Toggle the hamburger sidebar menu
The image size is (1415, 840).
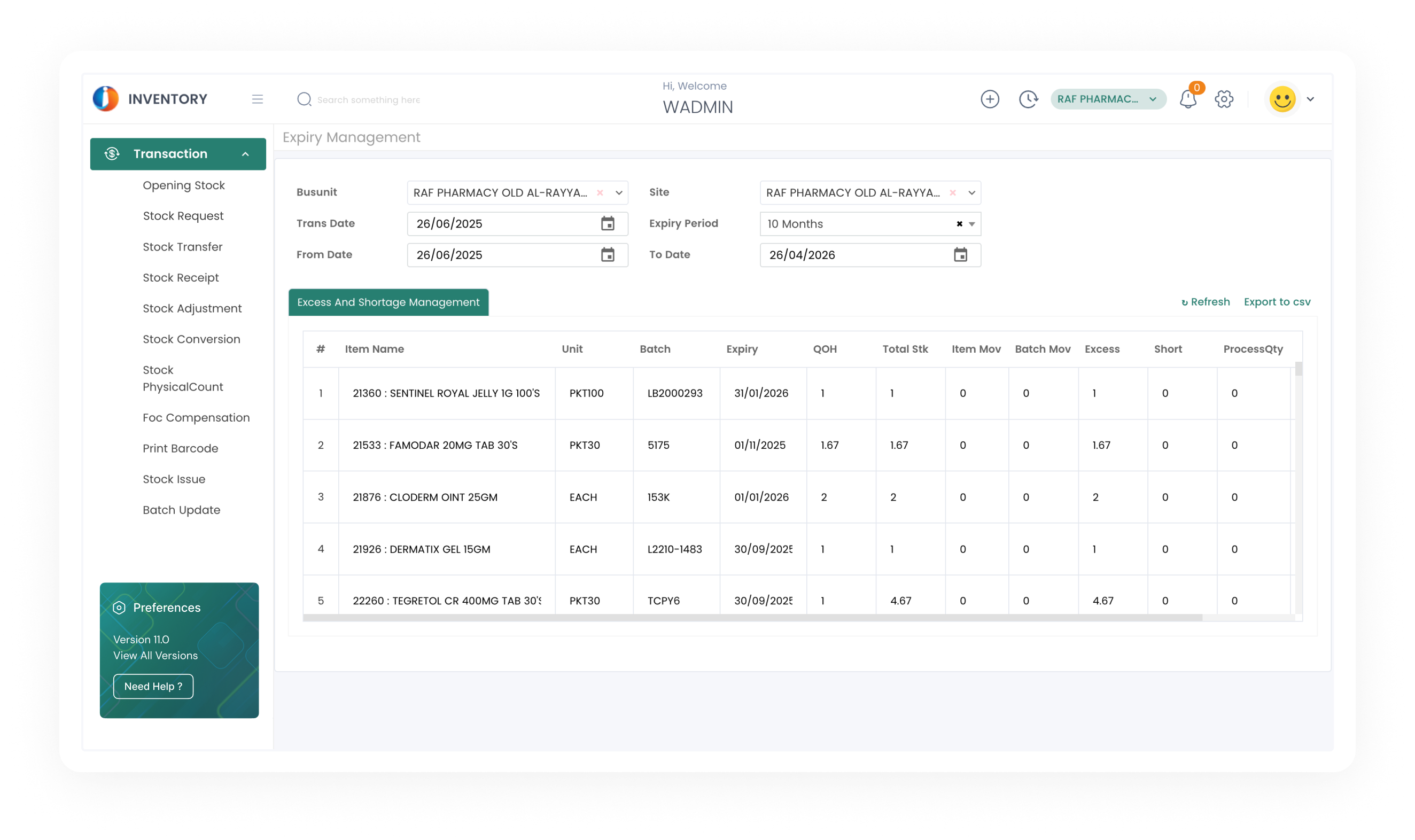[x=258, y=99]
